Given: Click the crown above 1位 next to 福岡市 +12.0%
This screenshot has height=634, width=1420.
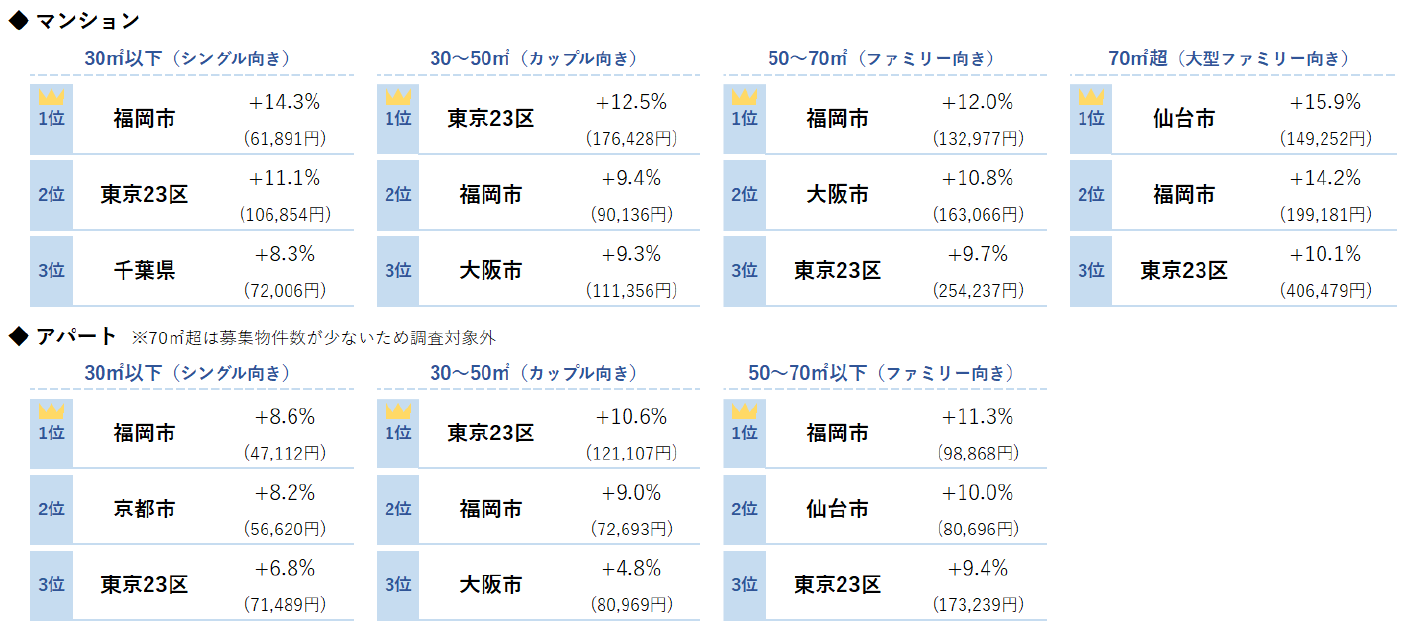Looking at the screenshot, I should tap(745, 98).
